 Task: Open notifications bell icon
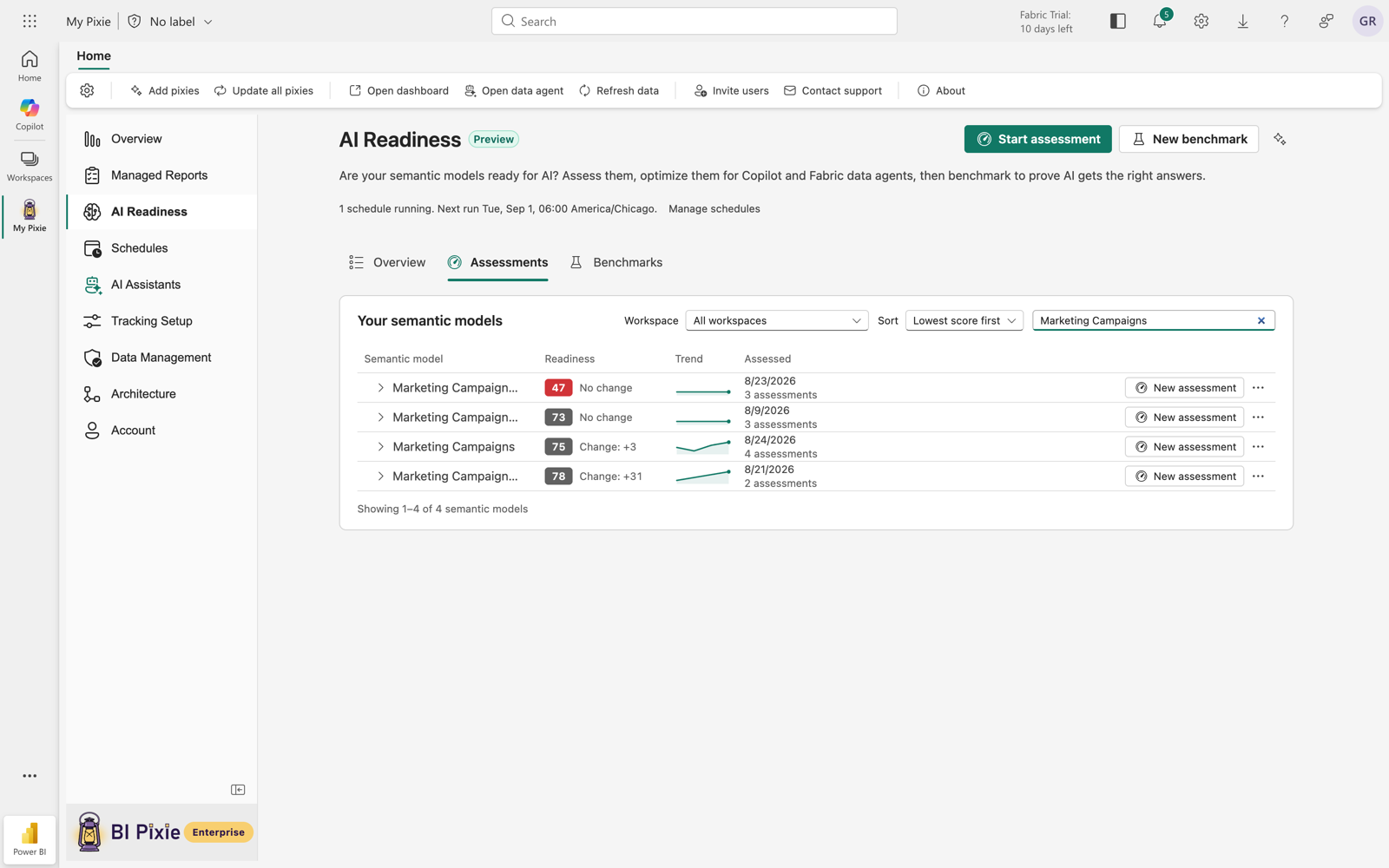[1160, 21]
